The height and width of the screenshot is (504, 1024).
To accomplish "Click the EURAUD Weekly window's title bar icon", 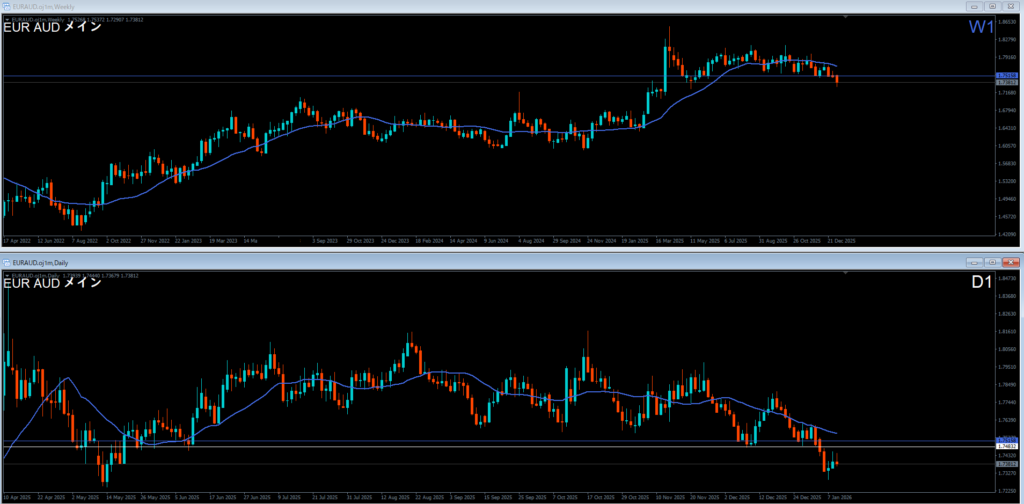I will click(x=6, y=6).
